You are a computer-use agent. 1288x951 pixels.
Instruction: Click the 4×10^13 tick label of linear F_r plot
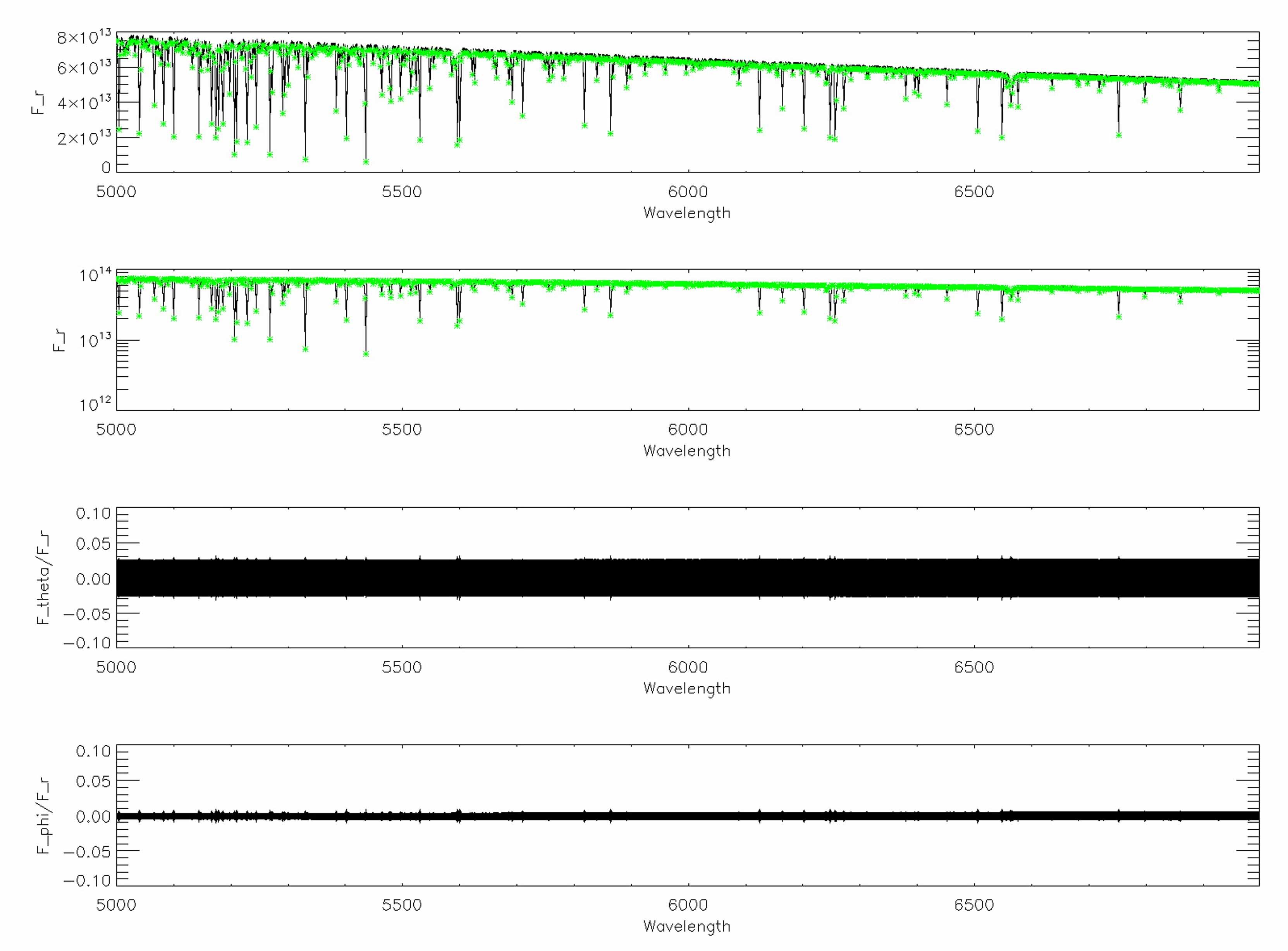(83, 102)
